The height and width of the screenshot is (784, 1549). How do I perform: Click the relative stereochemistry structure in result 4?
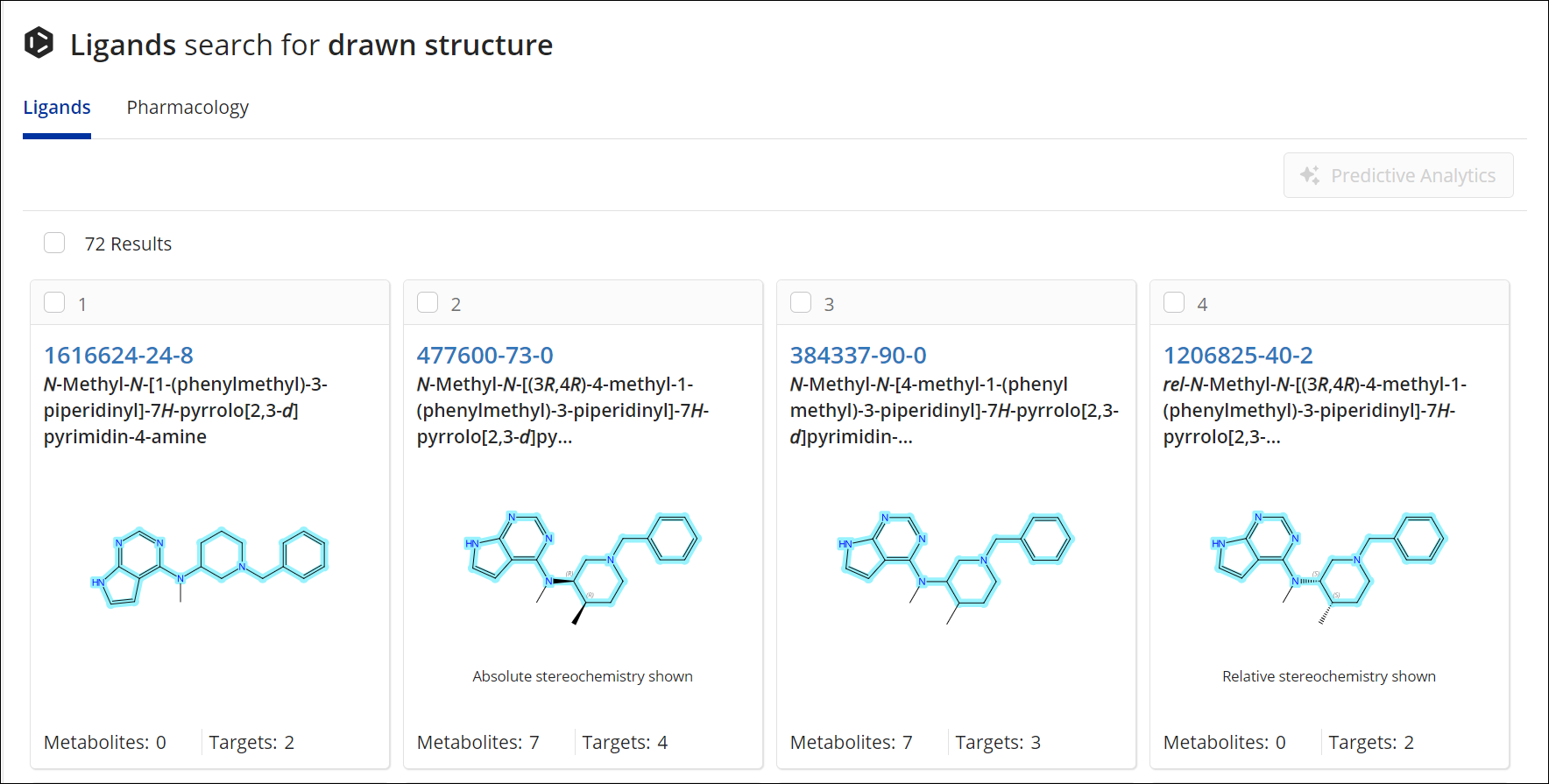pyautogui.click(x=1328, y=566)
